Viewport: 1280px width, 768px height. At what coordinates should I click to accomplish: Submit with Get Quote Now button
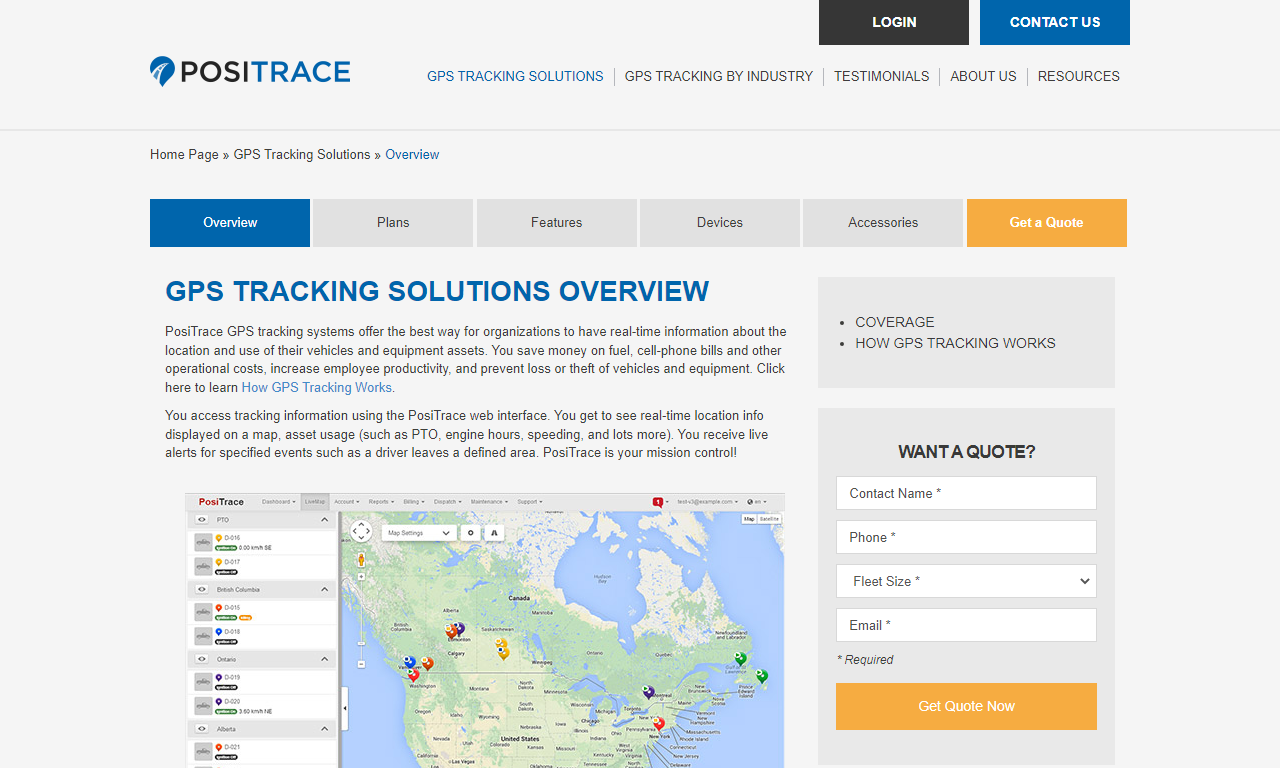966,706
